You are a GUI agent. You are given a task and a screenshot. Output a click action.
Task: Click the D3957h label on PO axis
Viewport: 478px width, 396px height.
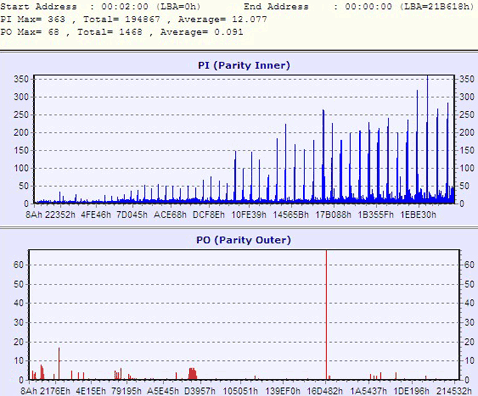coord(200,391)
